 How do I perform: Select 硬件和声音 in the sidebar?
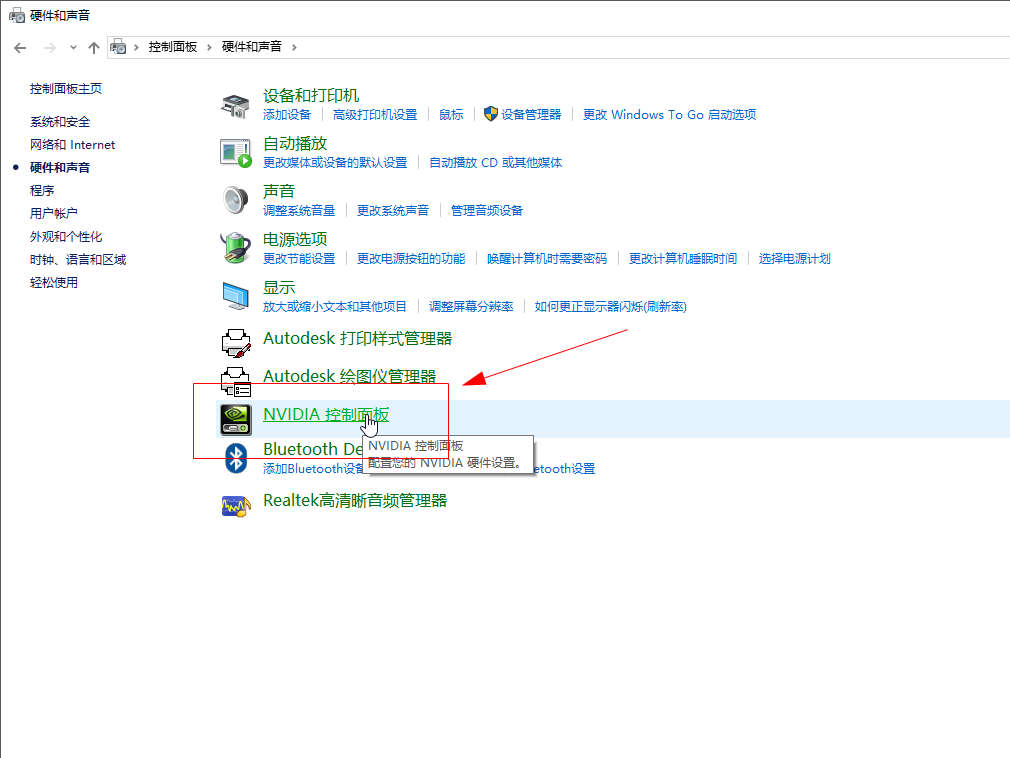[x=60, y=167]
